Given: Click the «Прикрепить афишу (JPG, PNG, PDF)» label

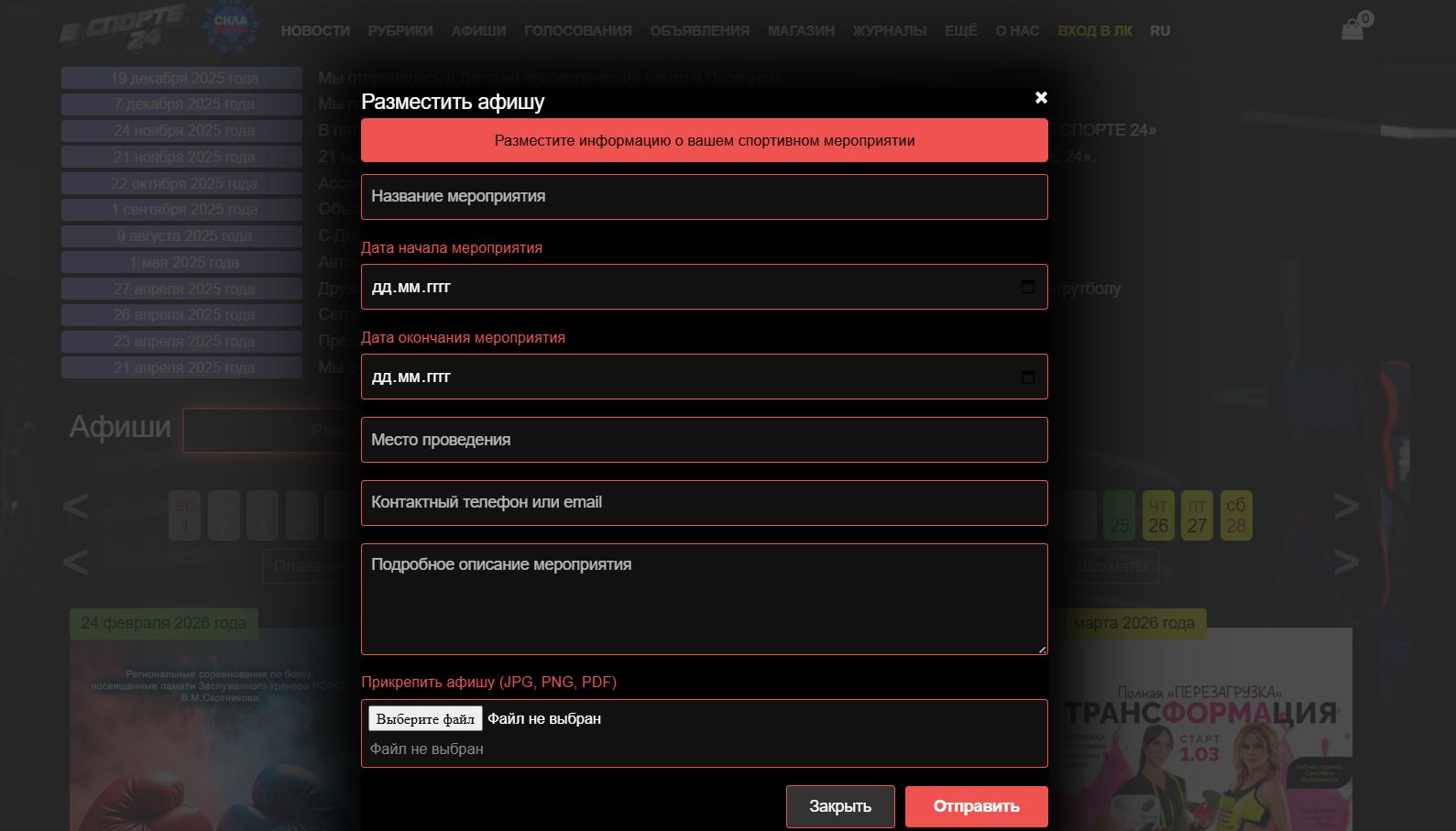Looking at the screenshot, I should [x=489, y=682].
